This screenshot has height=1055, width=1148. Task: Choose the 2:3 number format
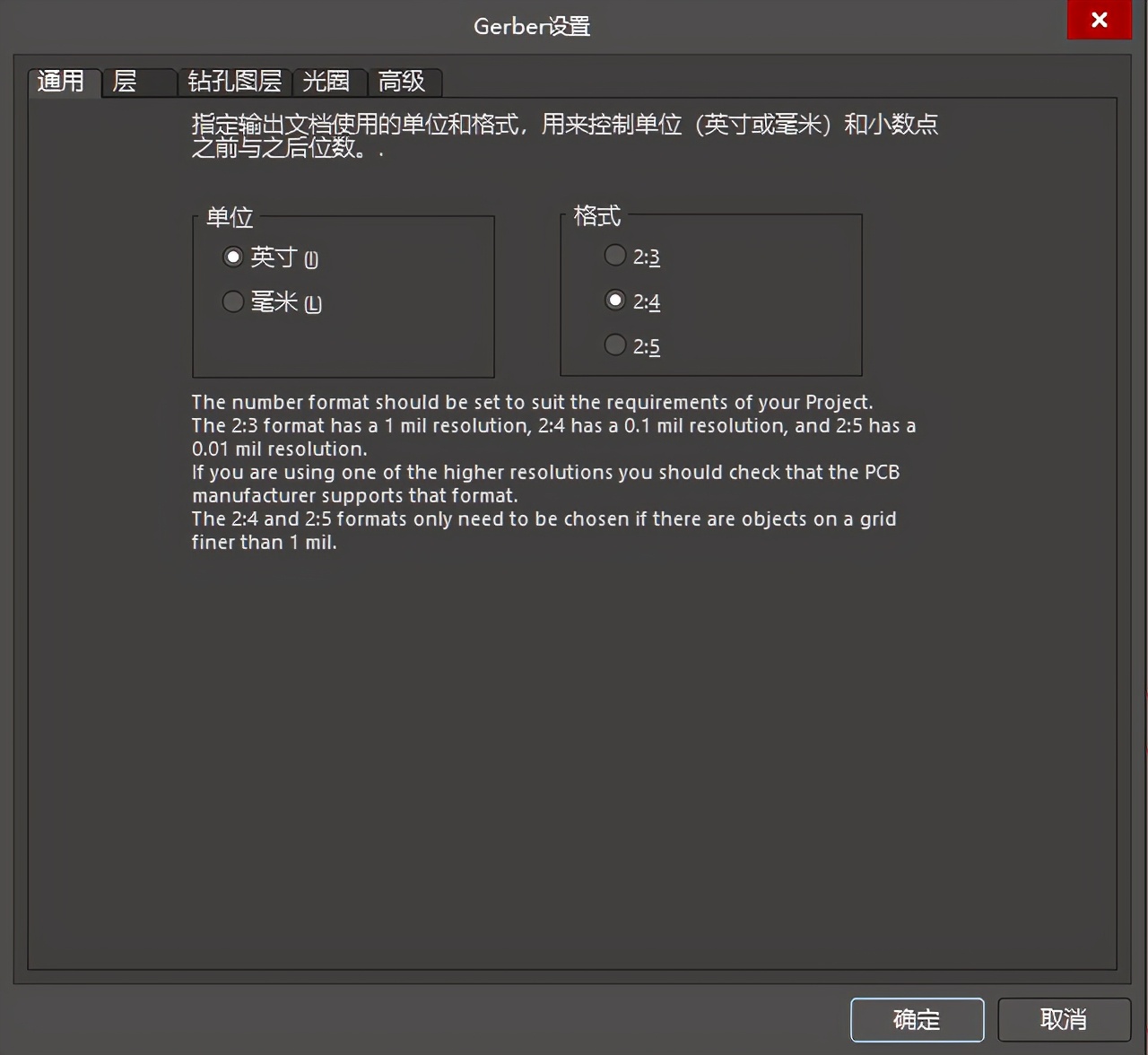[615, 255]
